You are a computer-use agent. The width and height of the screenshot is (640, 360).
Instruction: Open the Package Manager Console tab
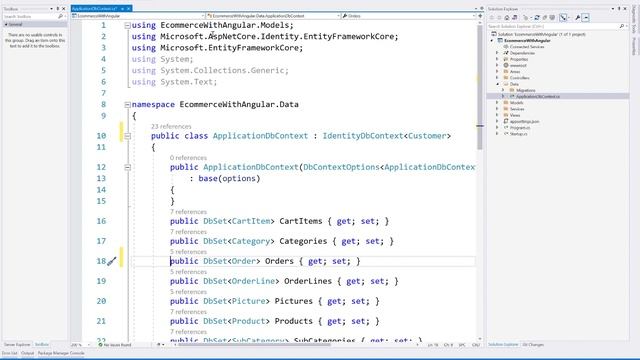tap(61, 353)
